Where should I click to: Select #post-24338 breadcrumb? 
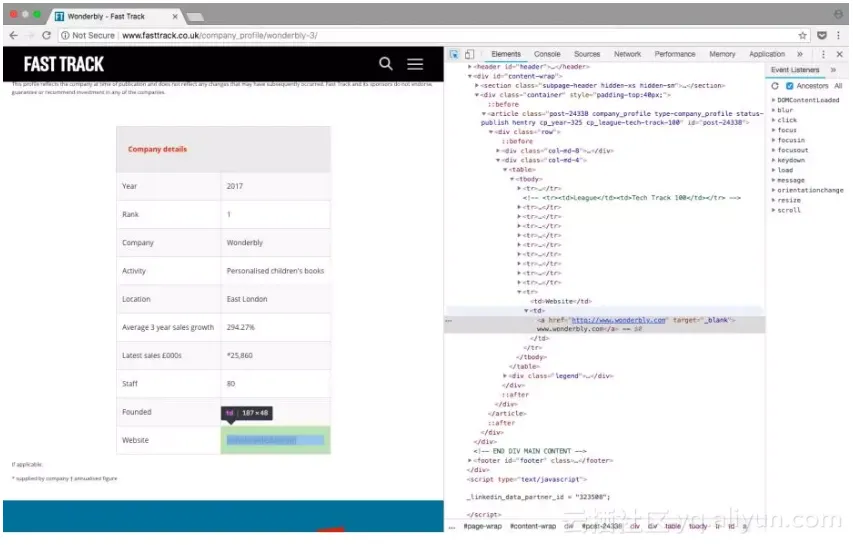[601, 527]
